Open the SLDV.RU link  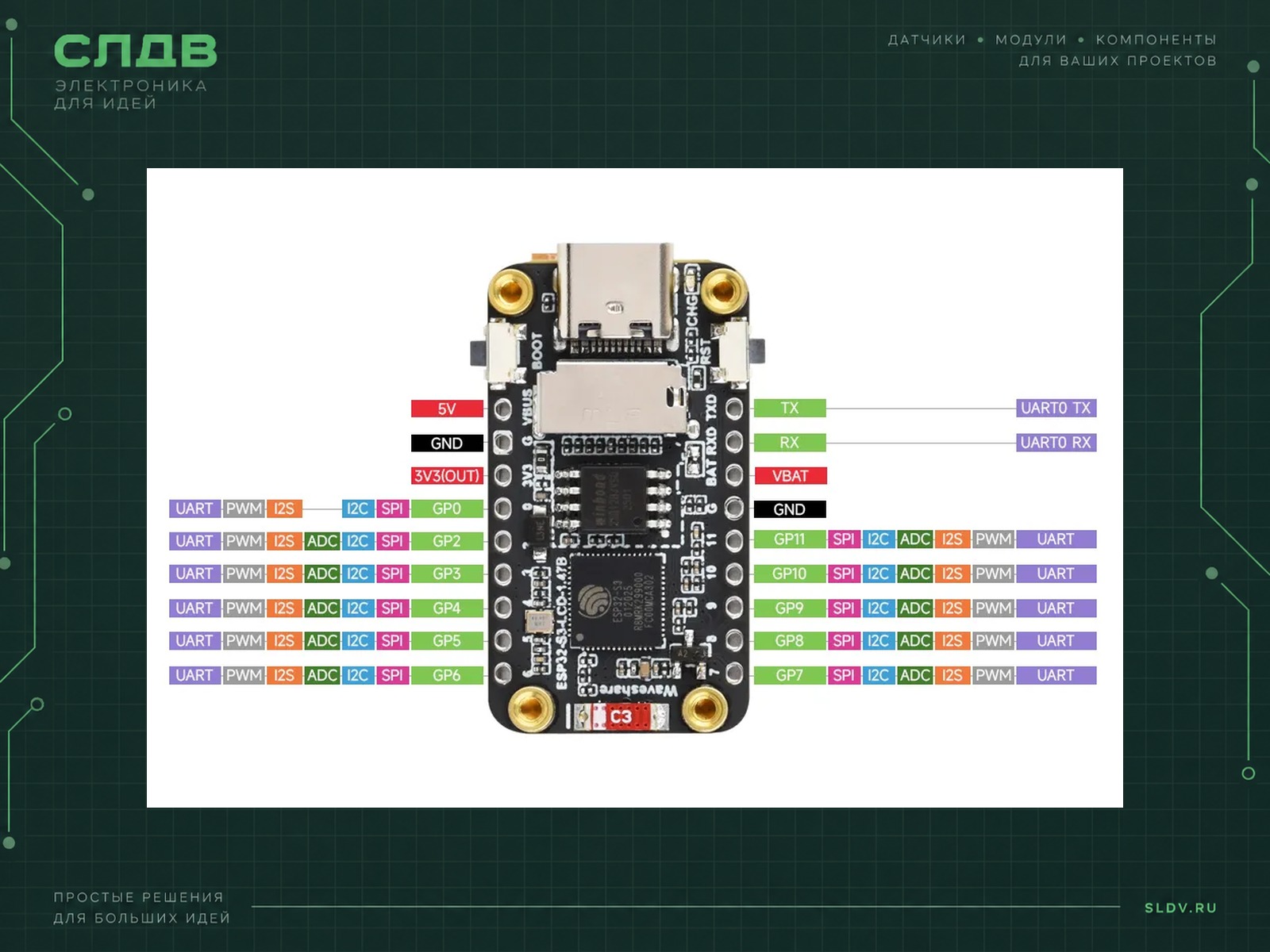point(1180,908)
